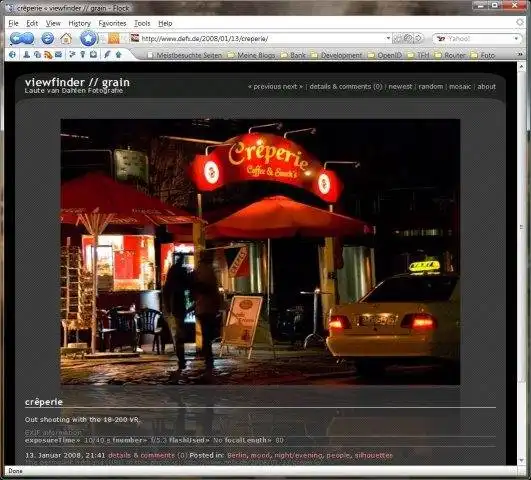Open the Web Clipboard icon
The width and height of the screenshot is (531, 480).
[93, 54]
